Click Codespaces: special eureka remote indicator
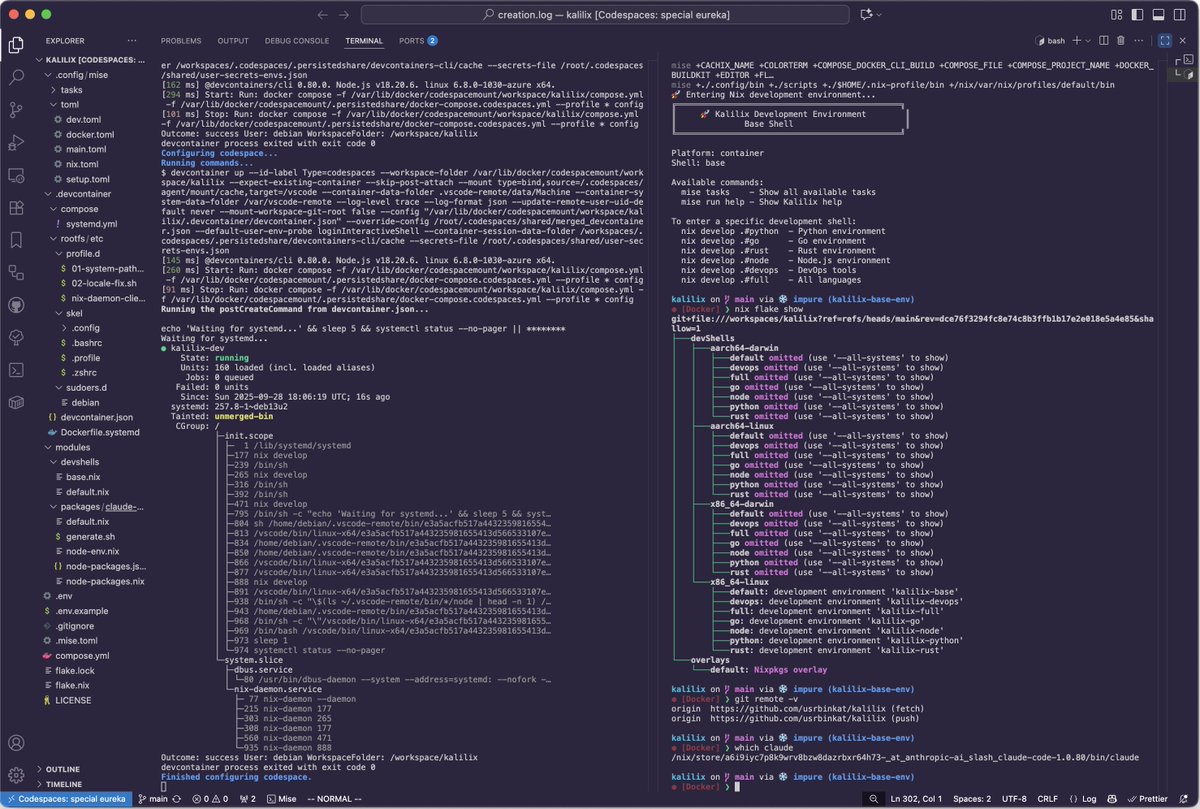Viewport: 1200px width, 809px height. pyautogui.click(x=64, y=799)
